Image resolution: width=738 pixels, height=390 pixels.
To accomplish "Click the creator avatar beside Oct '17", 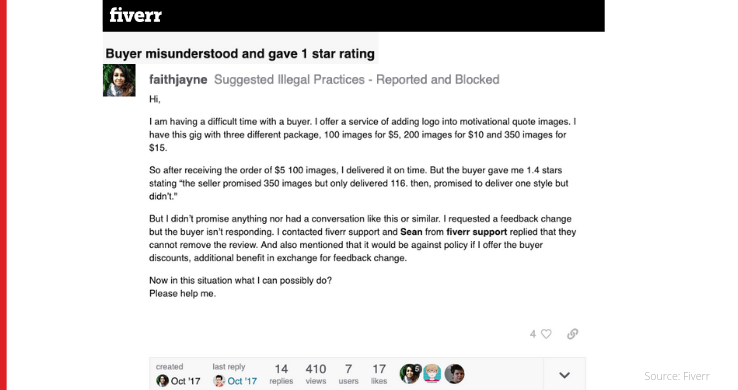I will point(162,381).
